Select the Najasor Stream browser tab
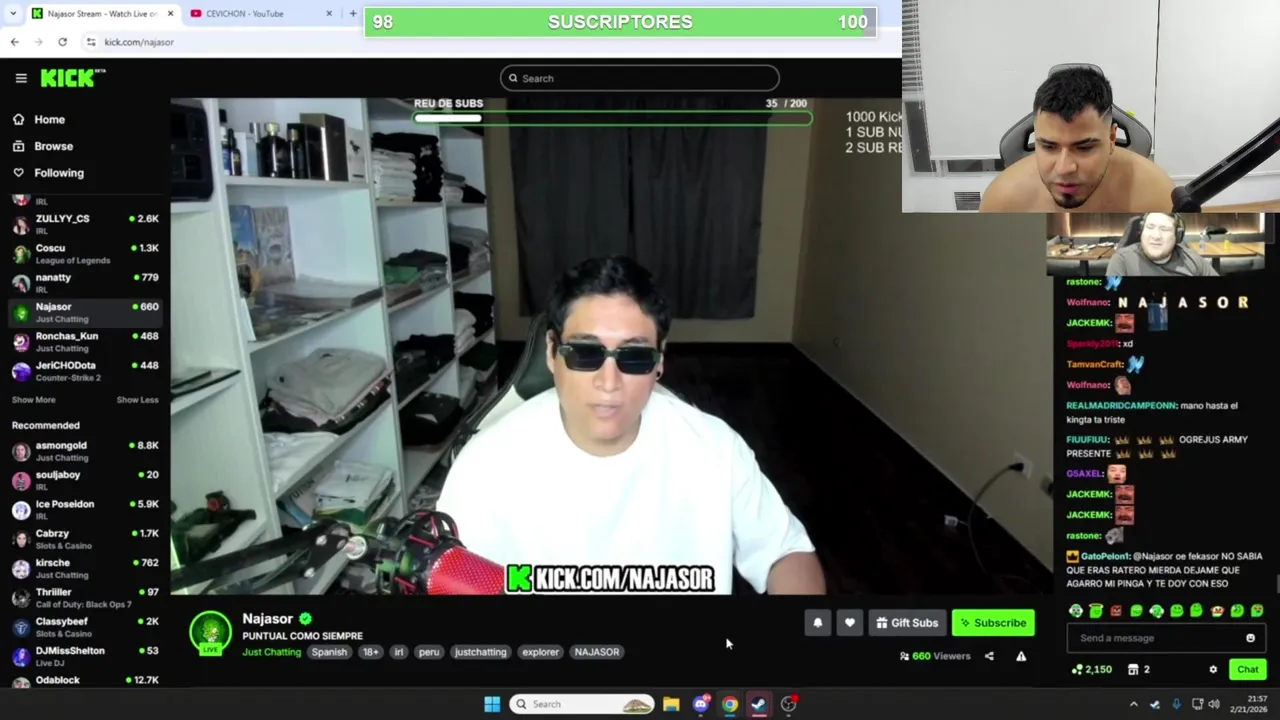This screenshot has height=720, width=1280. coord(101,14)
